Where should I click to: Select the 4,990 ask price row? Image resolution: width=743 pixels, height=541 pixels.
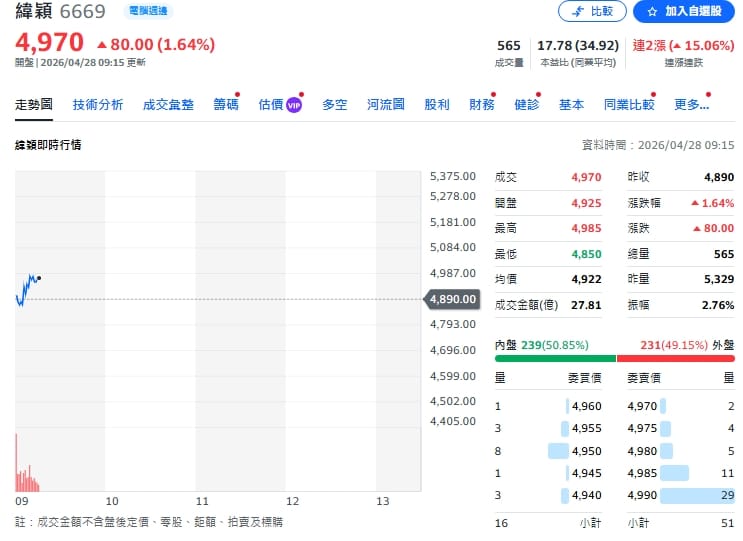click(x=680, y=496)
